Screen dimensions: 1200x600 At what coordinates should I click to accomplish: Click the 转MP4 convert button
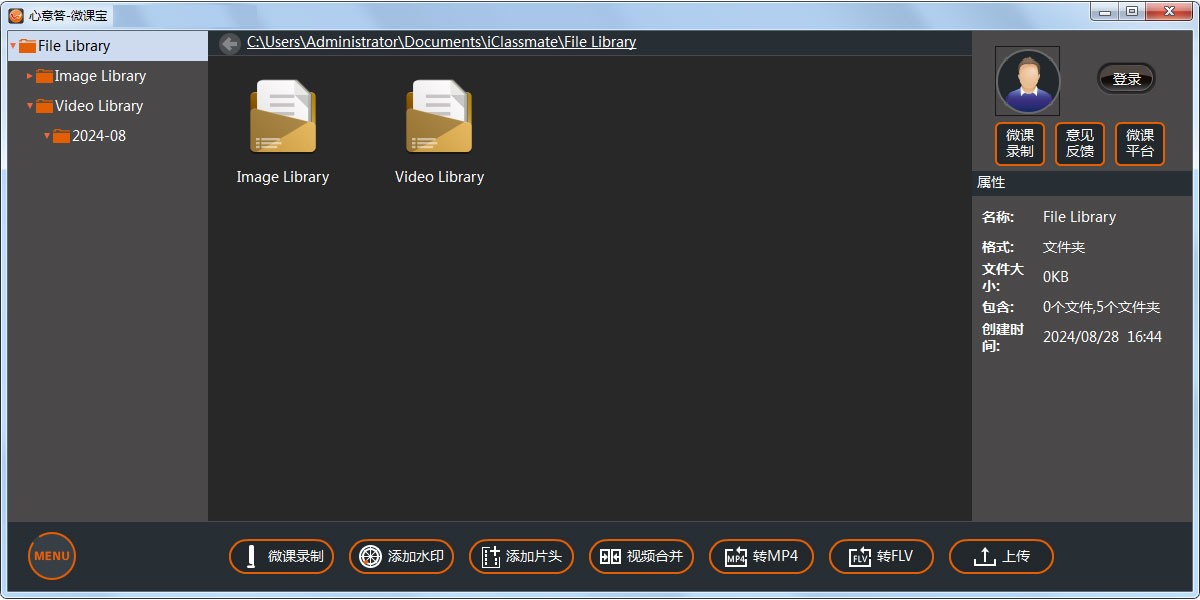[762, 556]
